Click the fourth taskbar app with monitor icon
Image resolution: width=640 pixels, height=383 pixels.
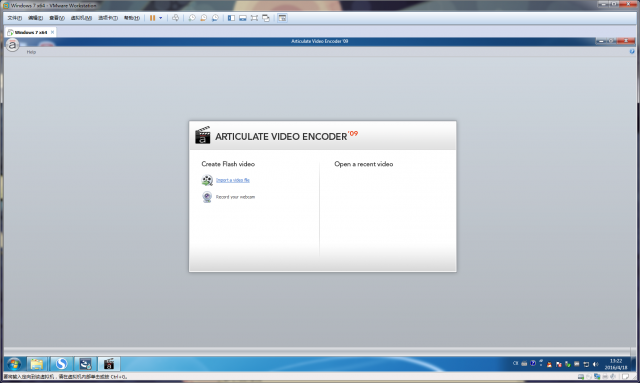point(85,364)
